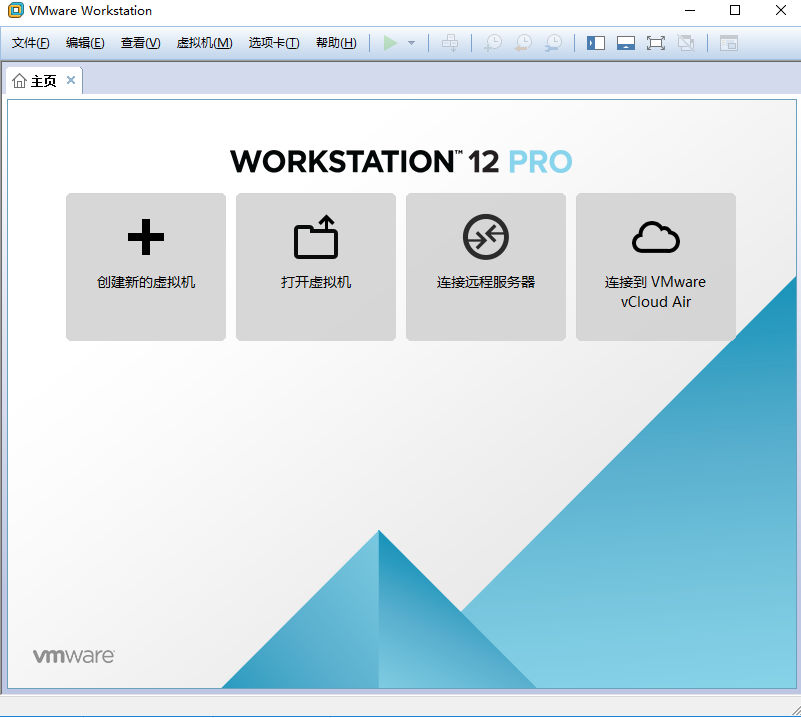801x718 pixels.
Task: Toggle the library sidebar panel icon
Action: coord(596,43)
